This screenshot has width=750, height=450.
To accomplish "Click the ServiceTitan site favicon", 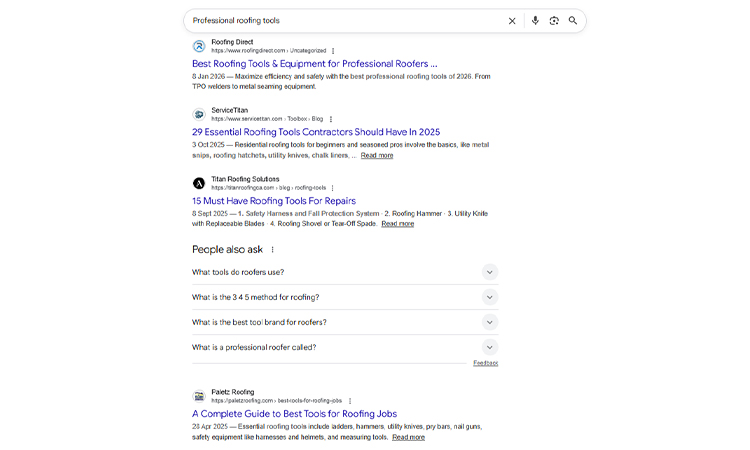I will pyautogui.click(x=199, y=114).
